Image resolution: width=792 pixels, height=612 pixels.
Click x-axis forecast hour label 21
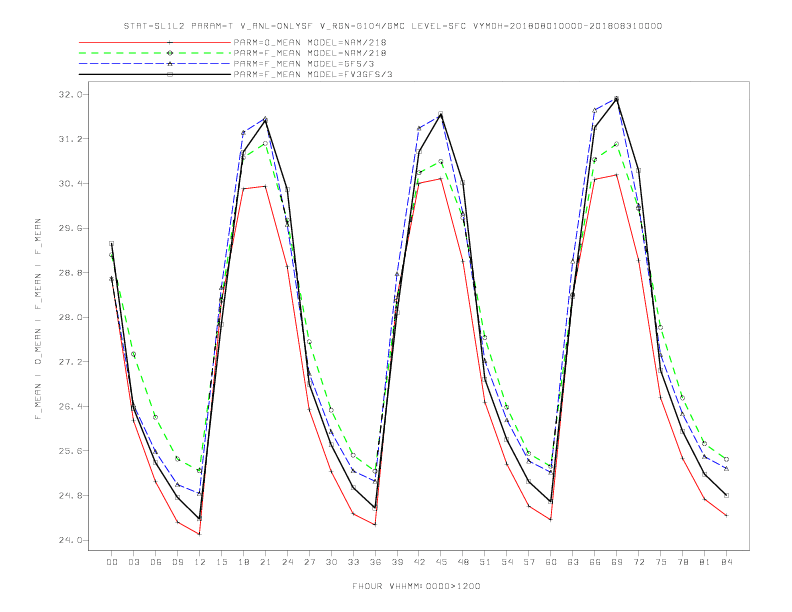[x=265, y=562]
